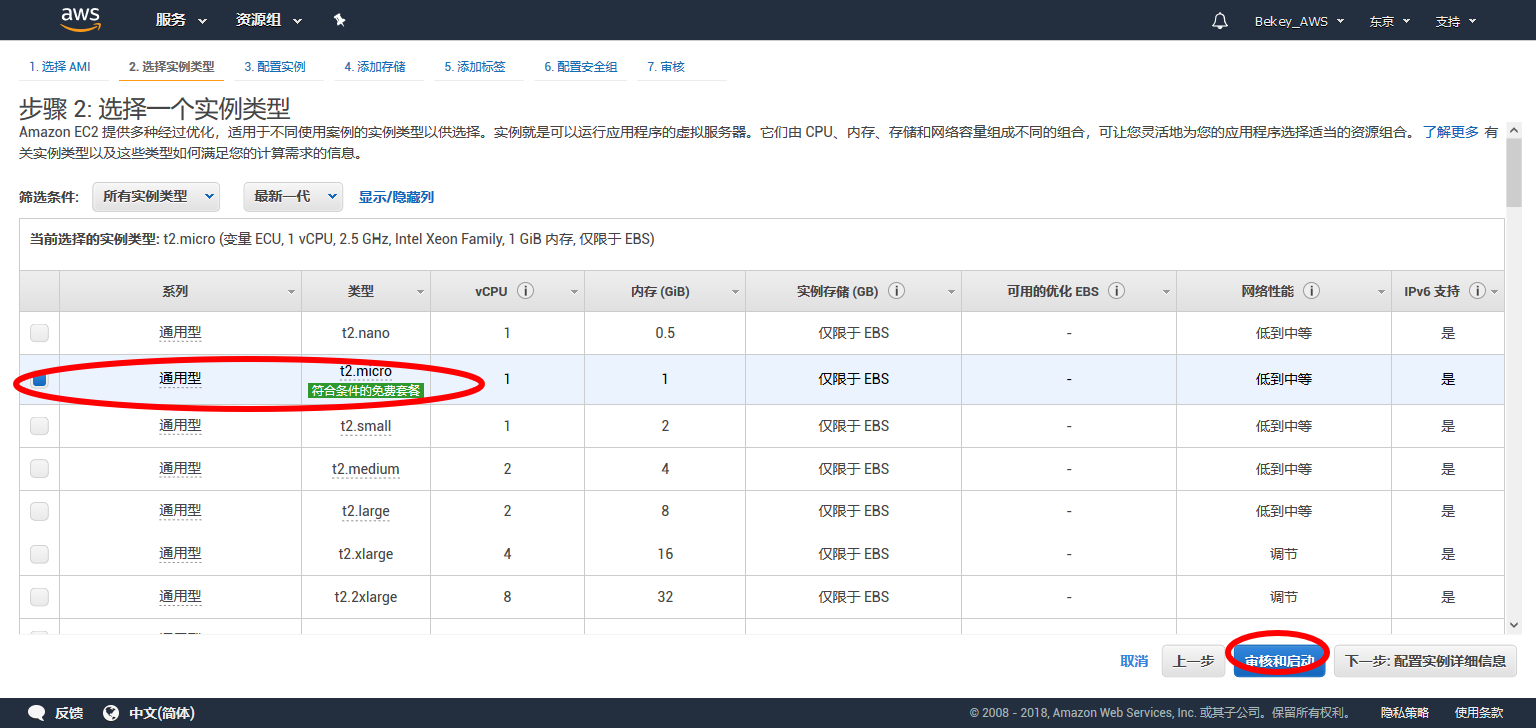This screenshot has width=1536, height=728.
Task: Check the t2.medium instance checkbox
Action: [38, 468]
